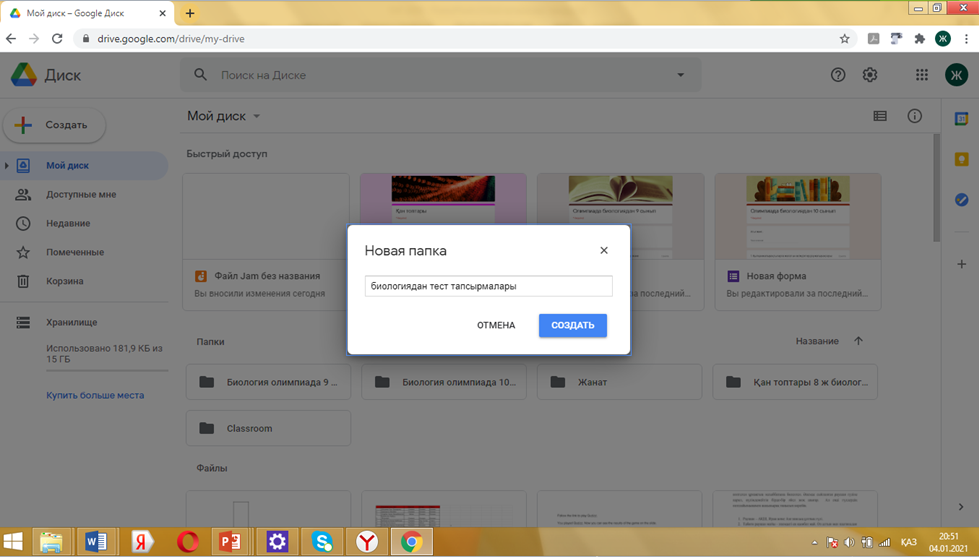Image resolution: width=979 pixels, height=557 pixels.
Task: Click the Купить больше места link
Action: tap(95, 395)
